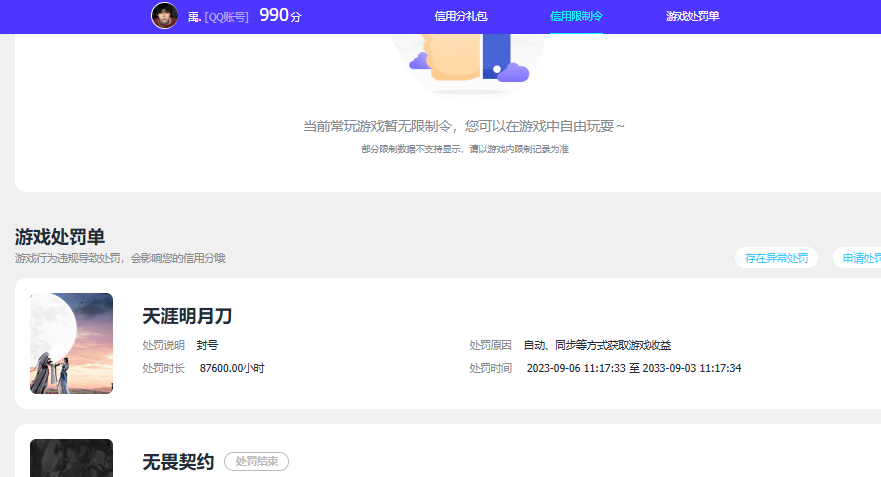Click the 990分 credit score

(280, 15)
